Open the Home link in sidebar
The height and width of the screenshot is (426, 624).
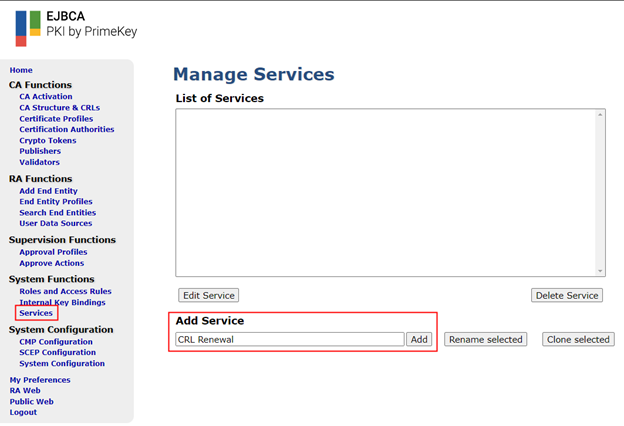click(x=21, y=70)
